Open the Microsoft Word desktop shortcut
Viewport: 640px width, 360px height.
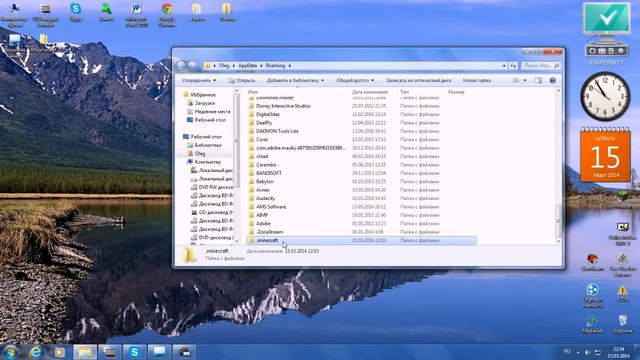pos(136,15)
